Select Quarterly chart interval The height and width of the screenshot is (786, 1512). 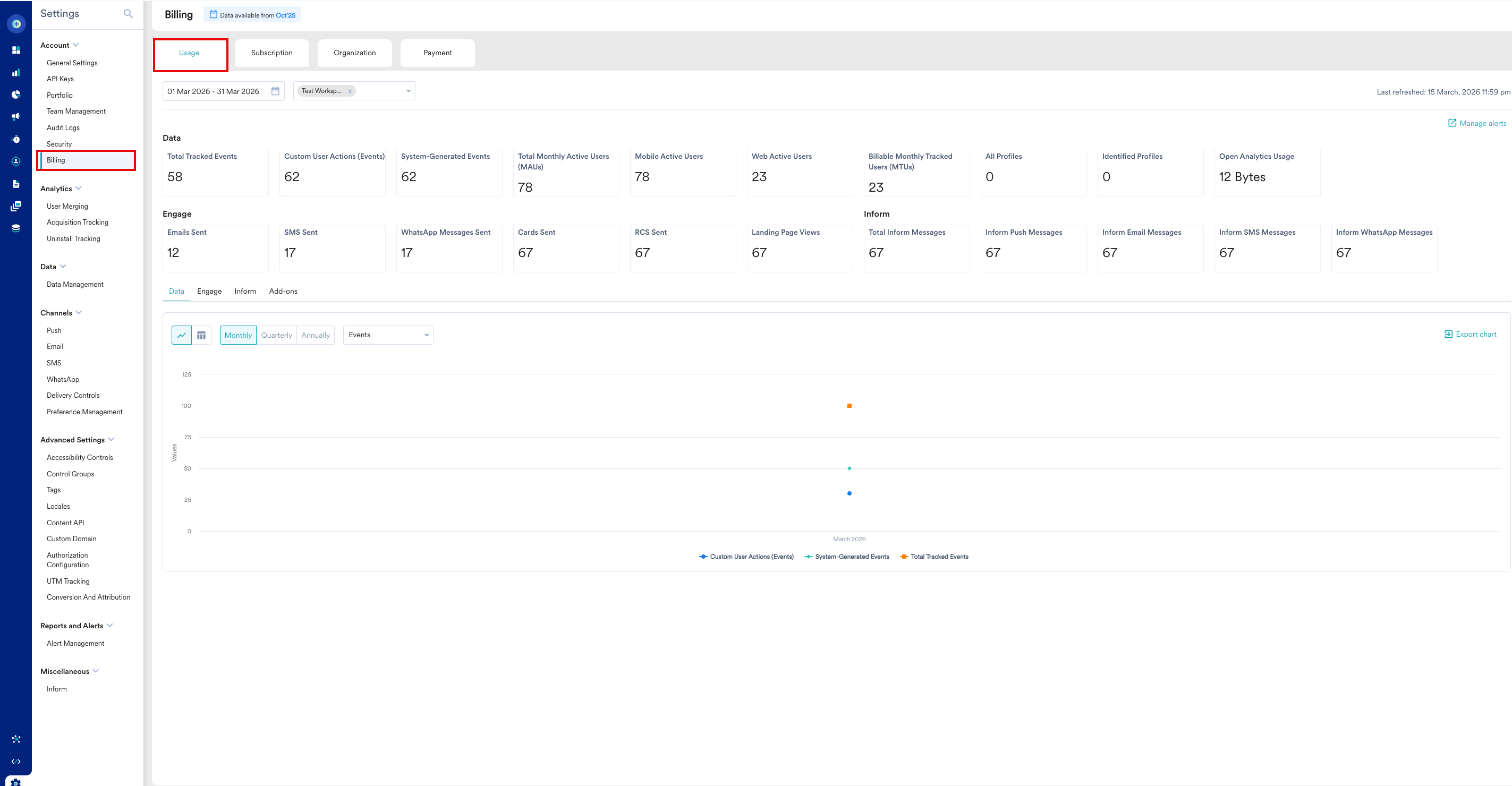pos(276,335)
